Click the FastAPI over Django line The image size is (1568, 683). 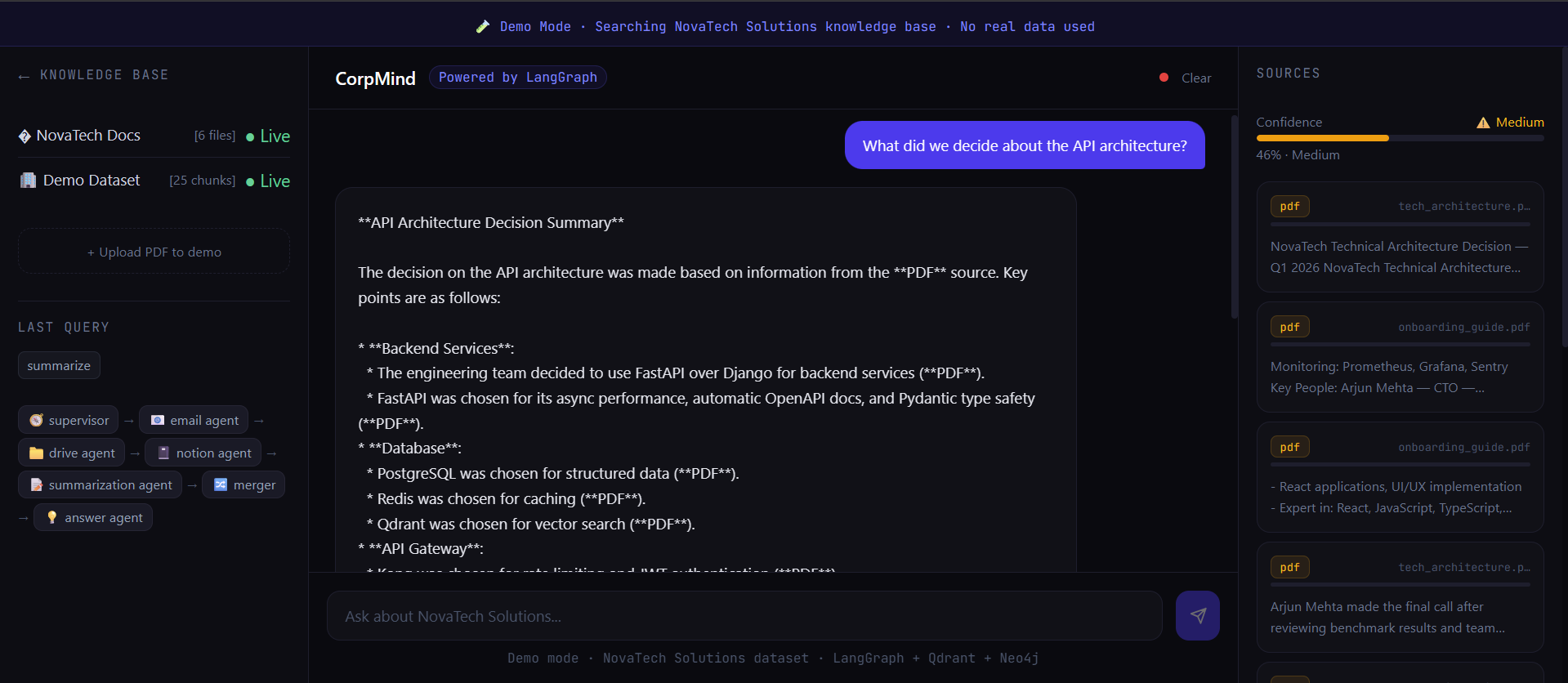[676, 373]
